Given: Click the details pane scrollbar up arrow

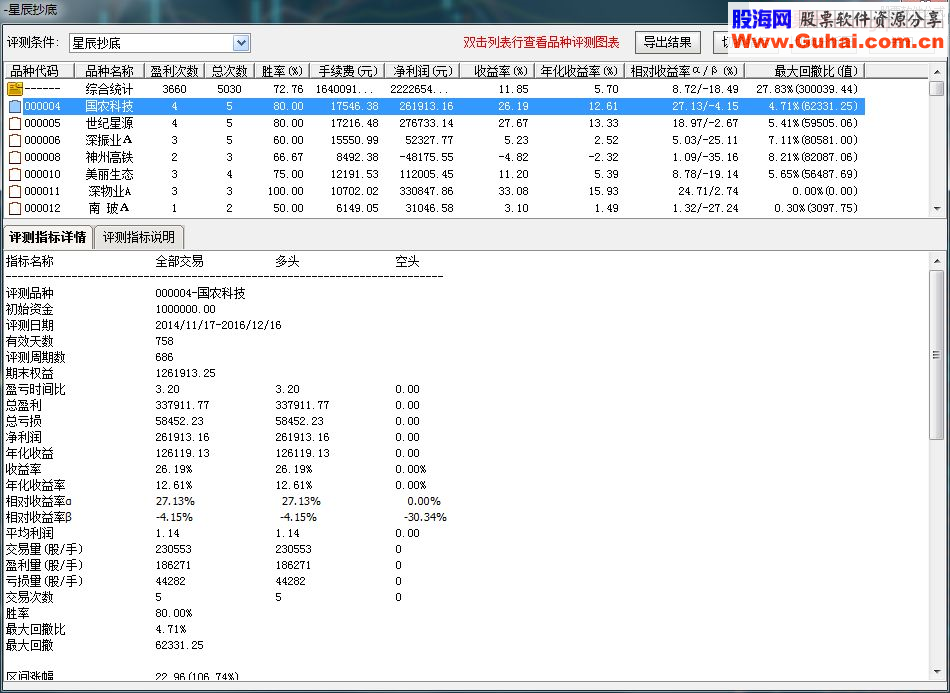Looking at the screenshot, I should [937, 260].
